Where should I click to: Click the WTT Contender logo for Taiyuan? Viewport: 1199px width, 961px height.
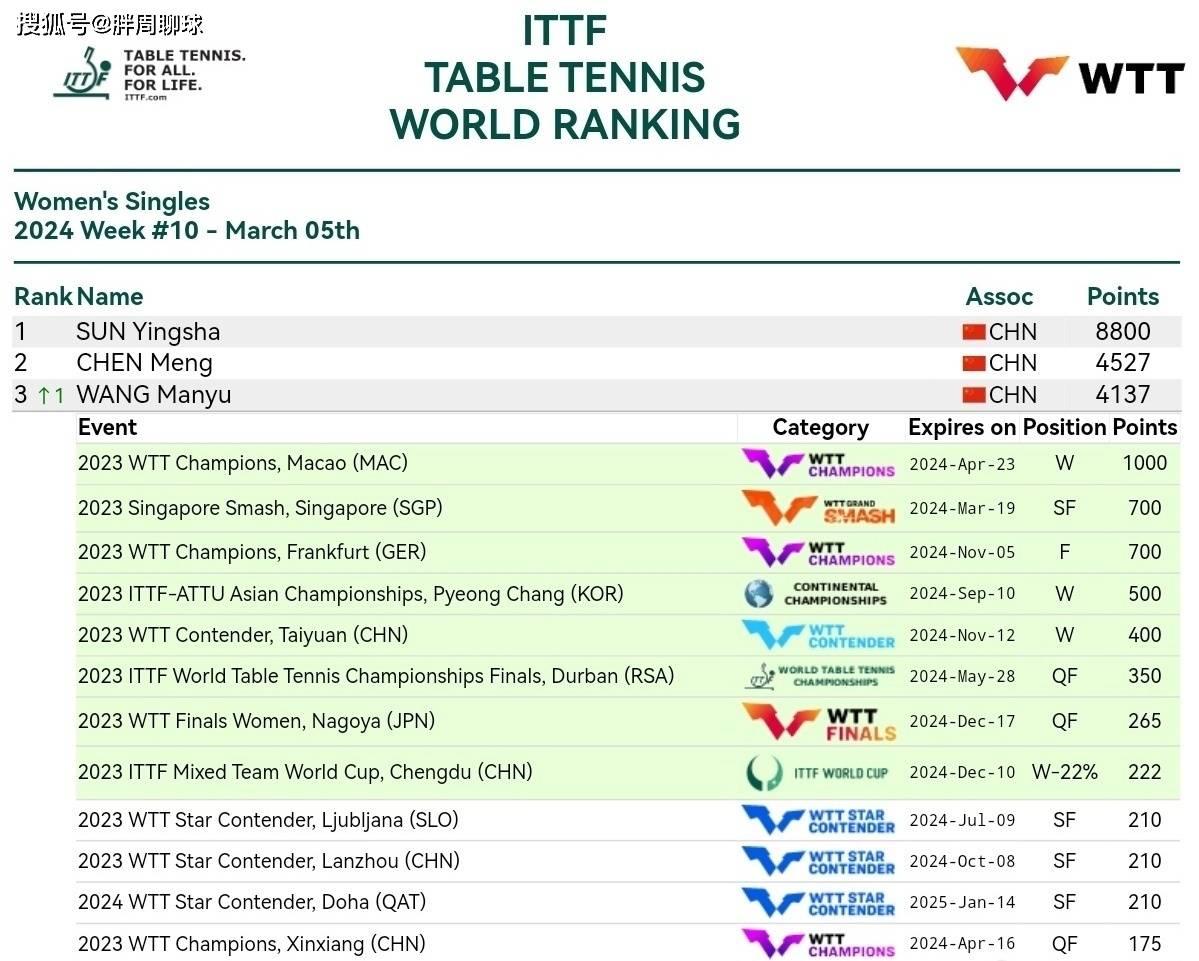pyautogui.click(x=818, y=635)
